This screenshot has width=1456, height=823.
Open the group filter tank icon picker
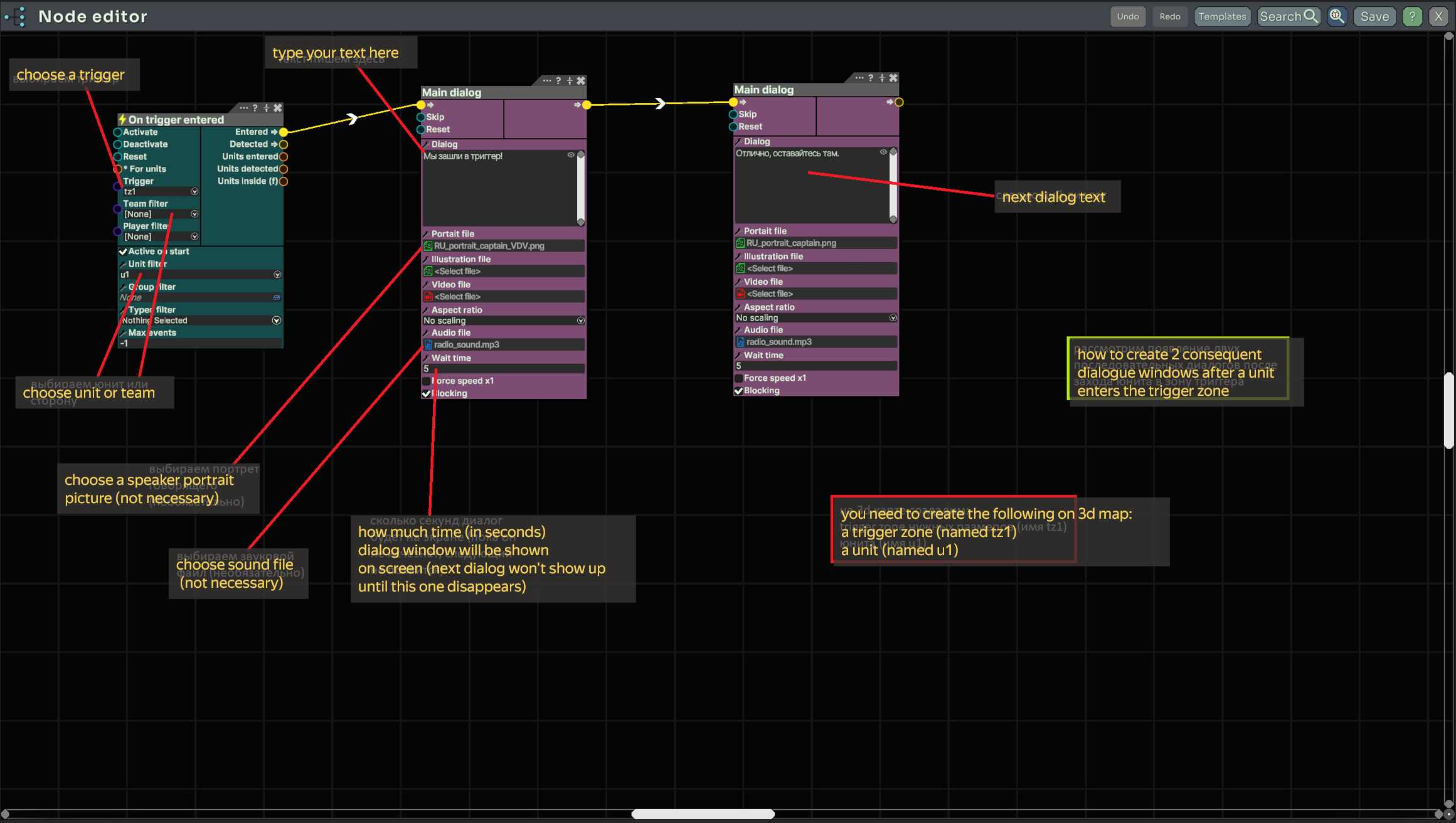(x=277, y=297)
